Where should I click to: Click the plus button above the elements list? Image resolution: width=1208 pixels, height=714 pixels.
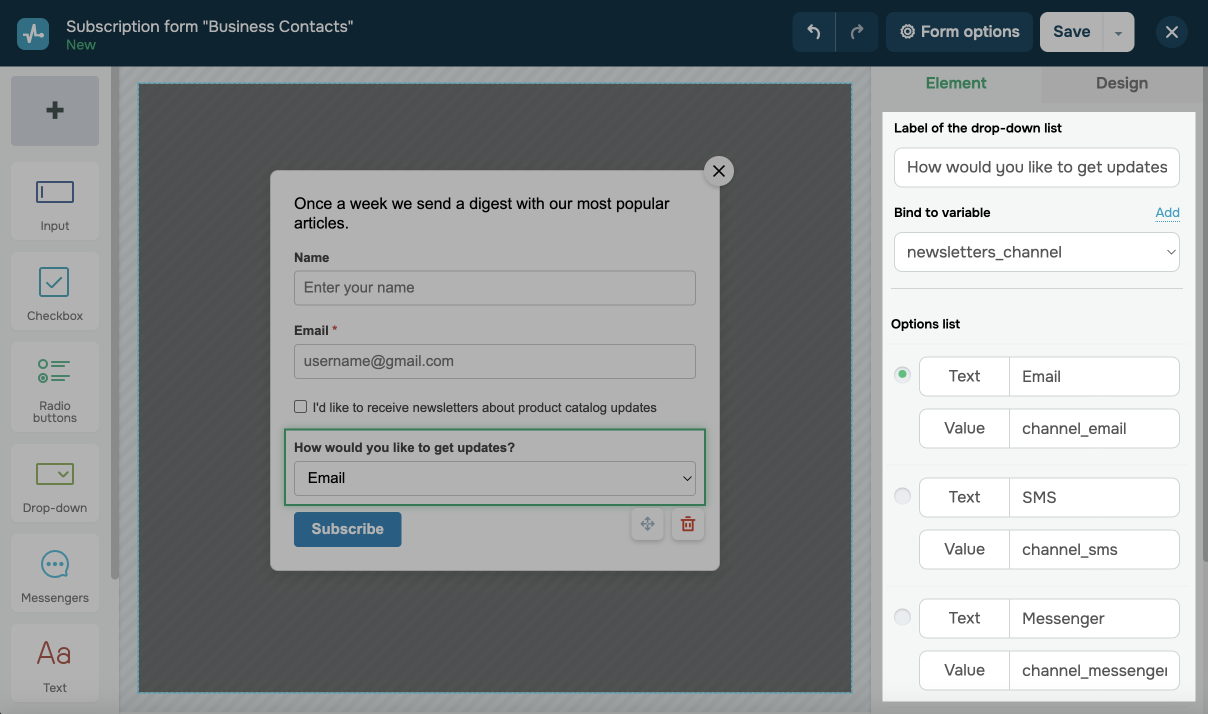coord(55,111)
